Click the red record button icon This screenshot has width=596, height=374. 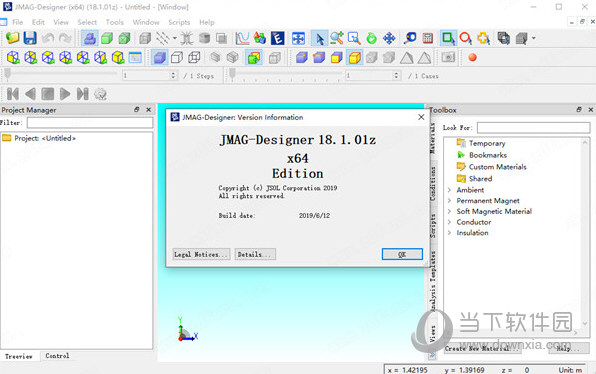(472, 58)
